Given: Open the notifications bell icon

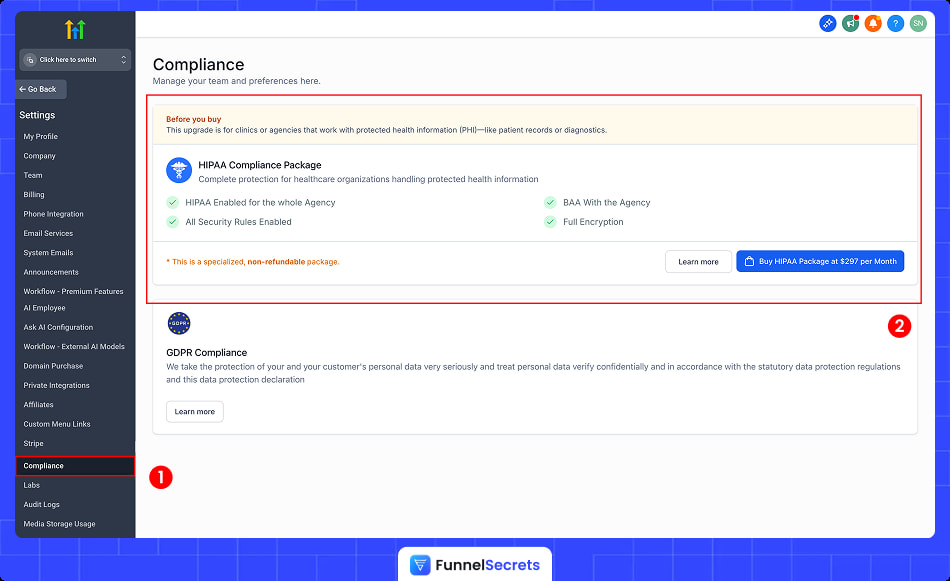Looking at the screenshot, I should 871,22.
